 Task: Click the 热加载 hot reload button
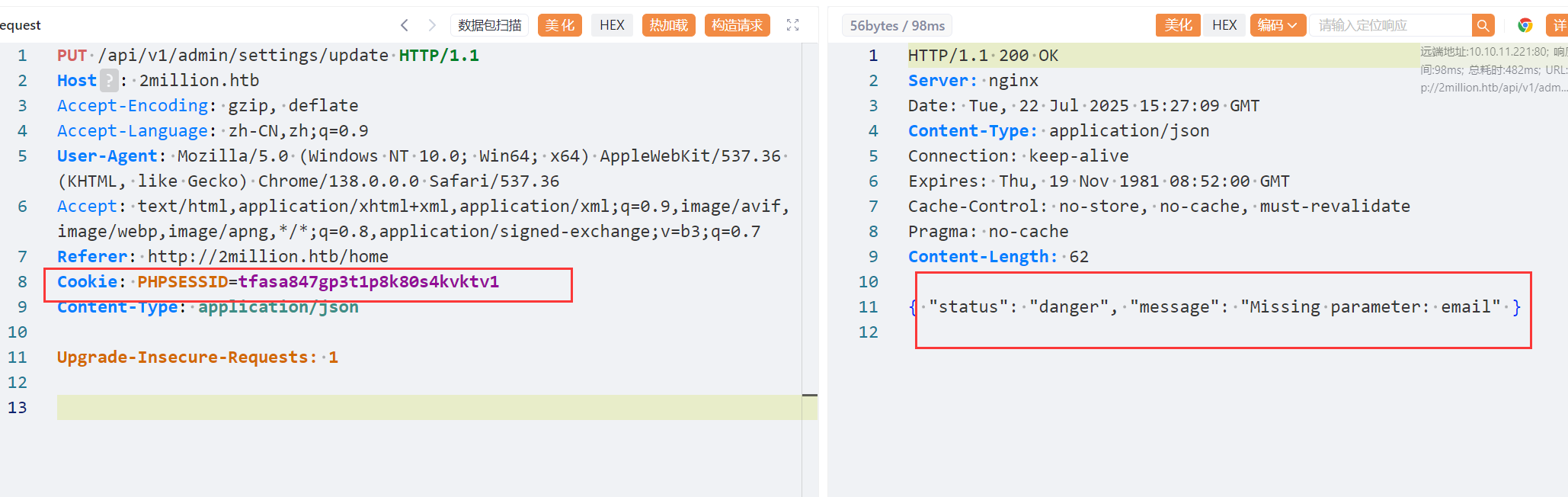tap(668, 25)
